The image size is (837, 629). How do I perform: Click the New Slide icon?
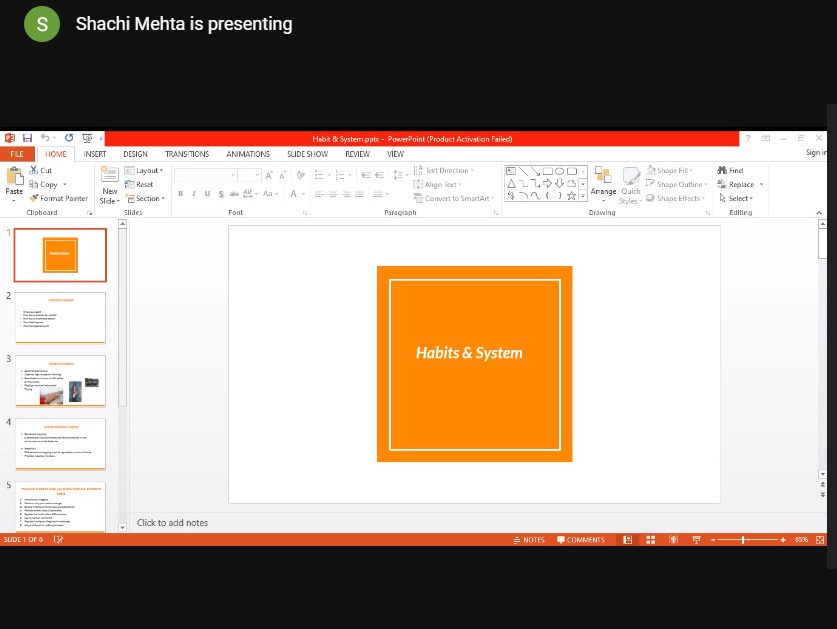click(110, 175)
